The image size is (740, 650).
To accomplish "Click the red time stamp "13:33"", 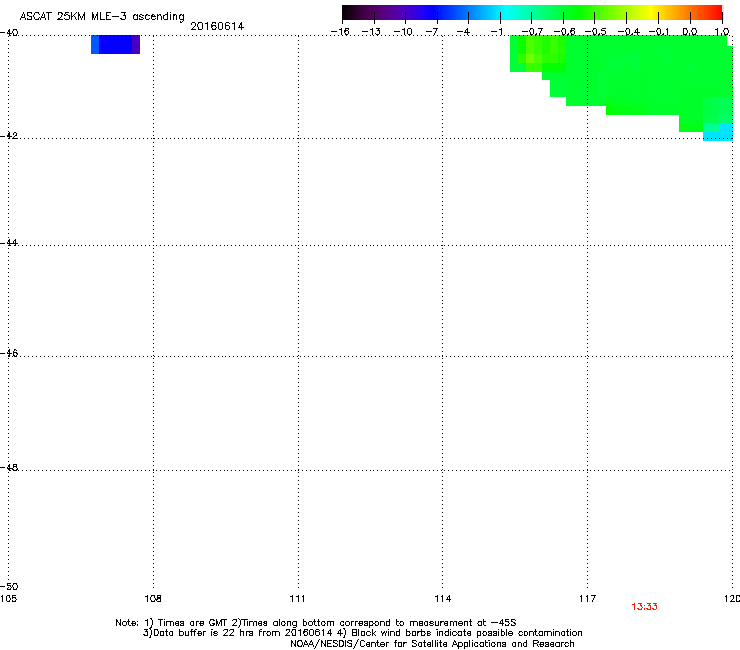I will pyautogui.click(x=644, y=607).
